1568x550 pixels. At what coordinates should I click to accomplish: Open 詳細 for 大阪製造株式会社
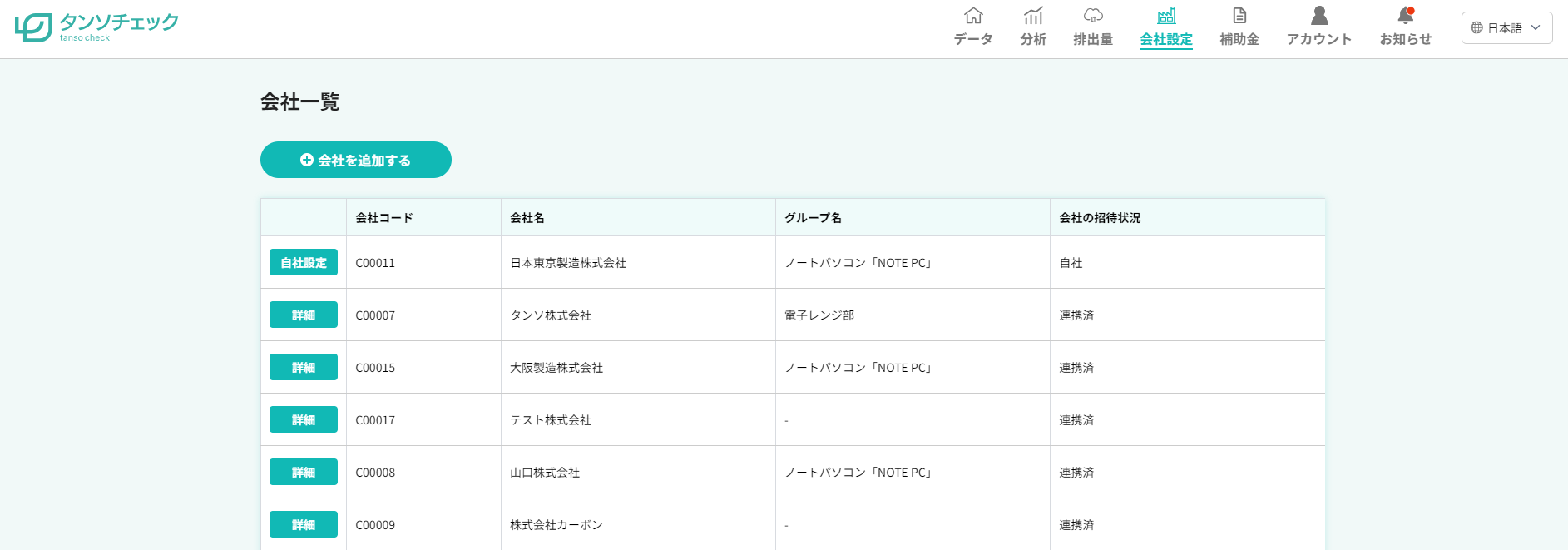point(304,367)
